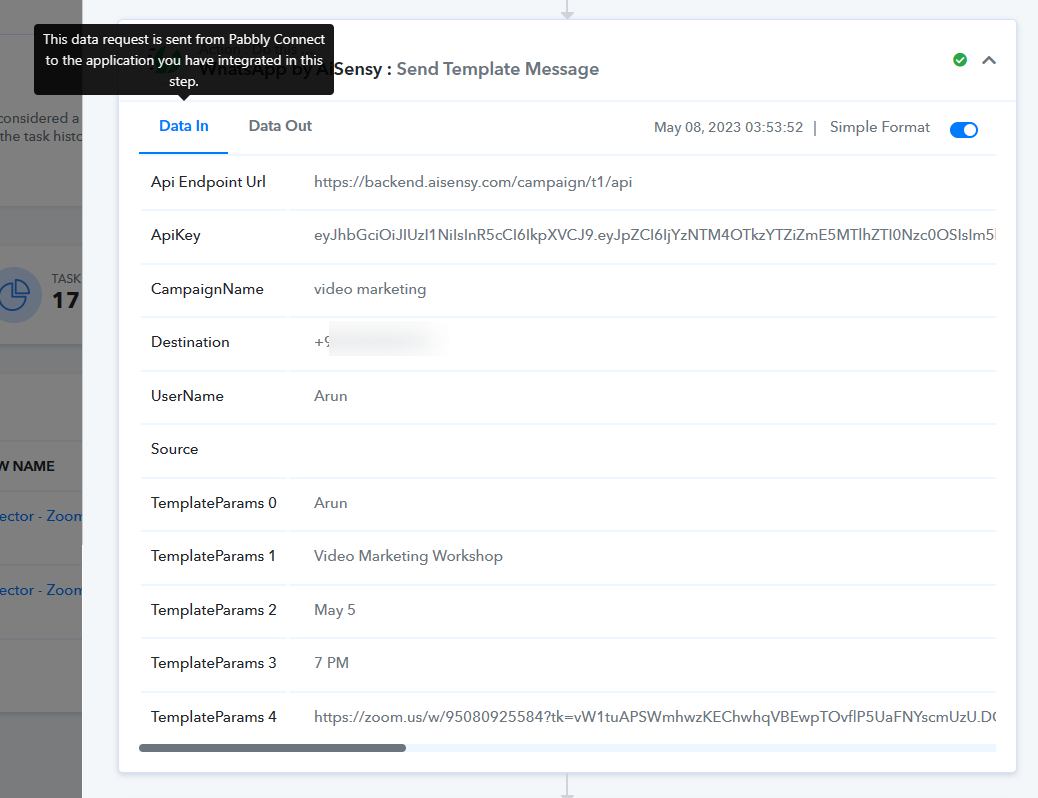The height and width of the screenshot is (798, 1038).
Task: Click 'Video Marketing Workshop' value
Action: [408, 556]
